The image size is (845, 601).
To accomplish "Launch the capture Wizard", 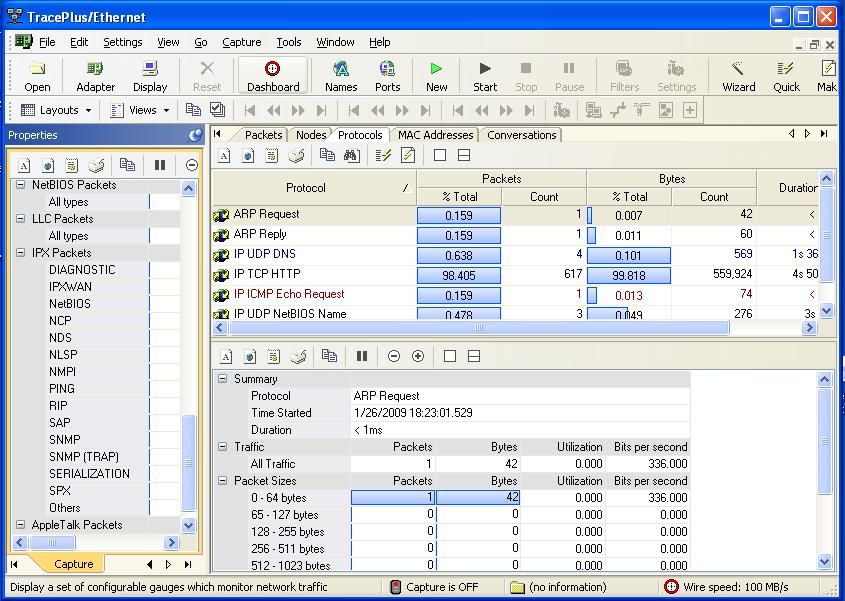I will (738, 76).
